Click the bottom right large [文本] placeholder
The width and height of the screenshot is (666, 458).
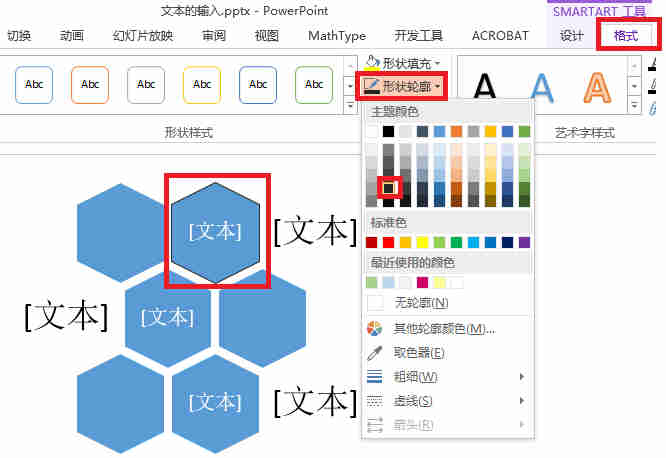pos(315,402)
